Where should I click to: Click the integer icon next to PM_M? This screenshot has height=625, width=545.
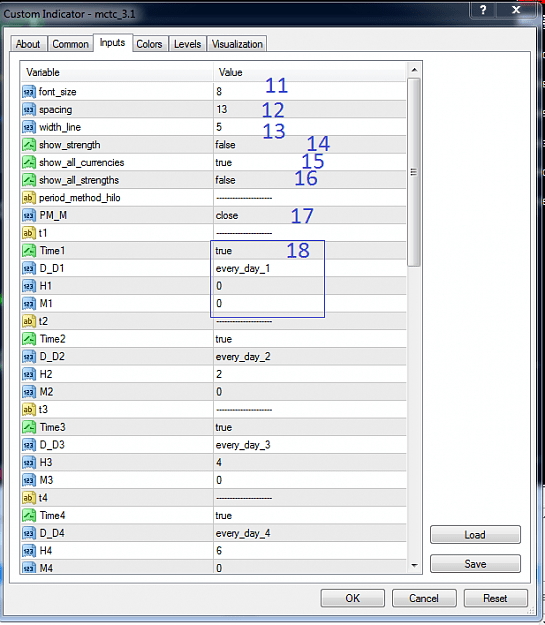coord(29,215)
